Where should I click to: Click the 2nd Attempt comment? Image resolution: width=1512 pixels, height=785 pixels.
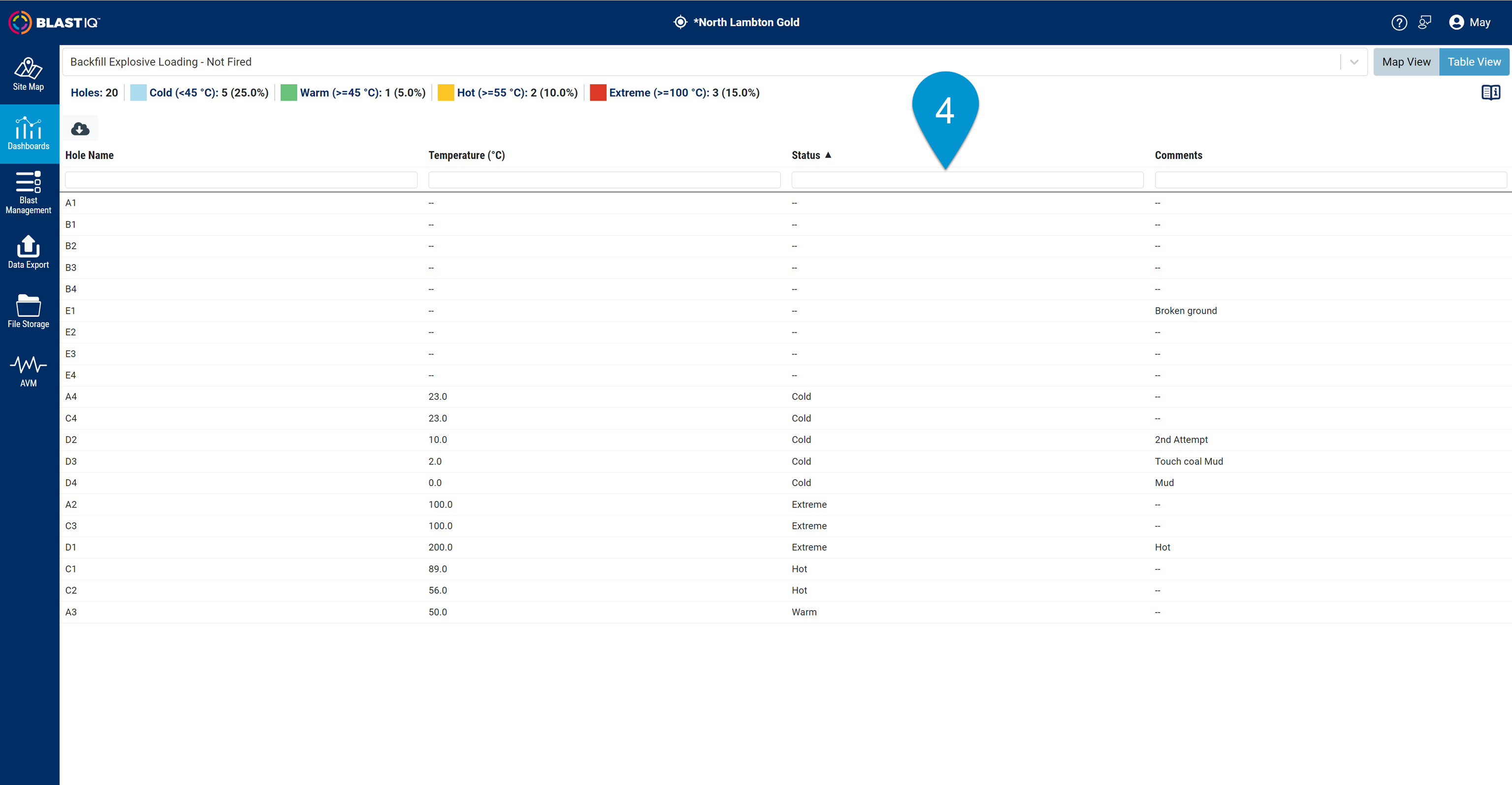click(x=1181, y=440)
